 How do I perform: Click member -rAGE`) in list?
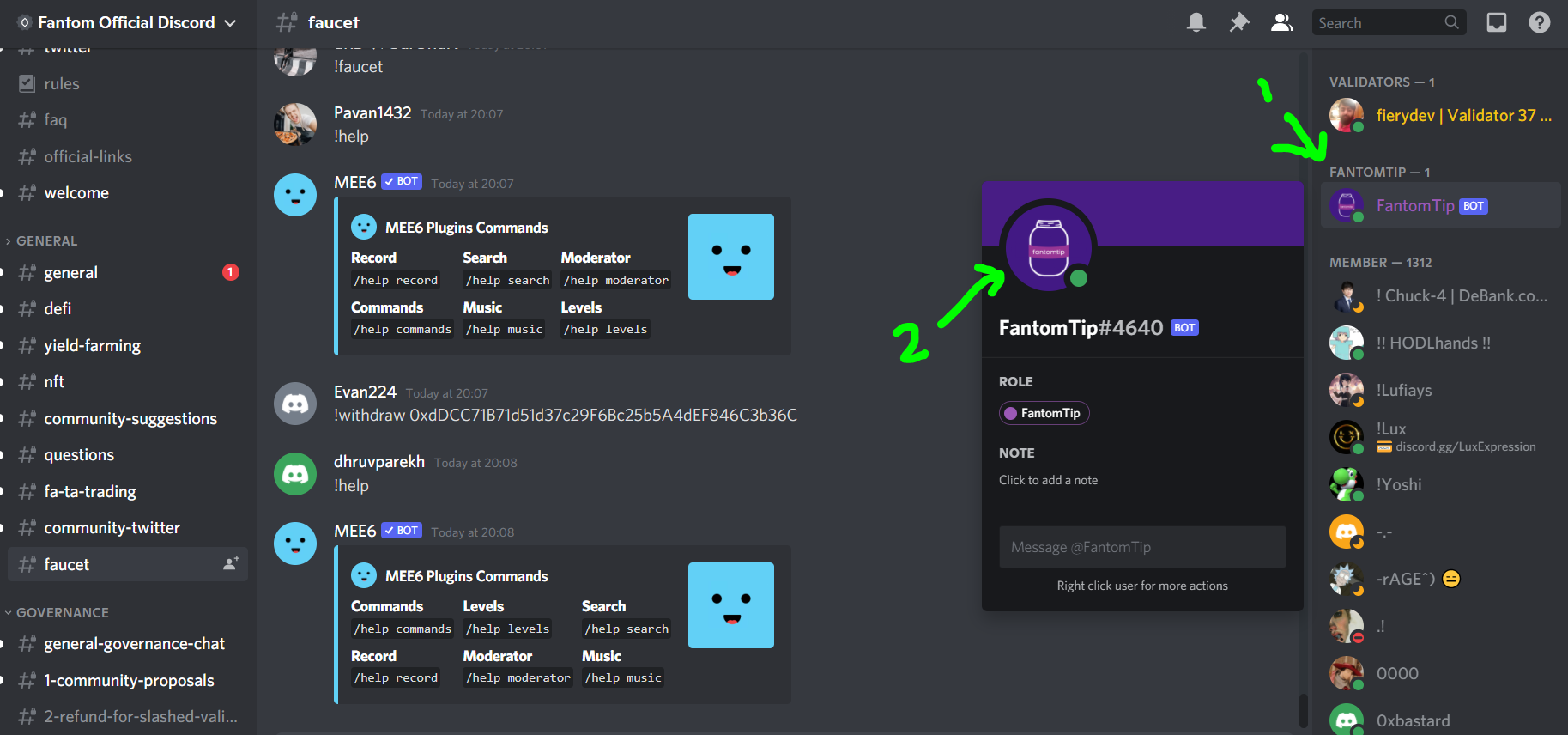(x=1441, y=579)
